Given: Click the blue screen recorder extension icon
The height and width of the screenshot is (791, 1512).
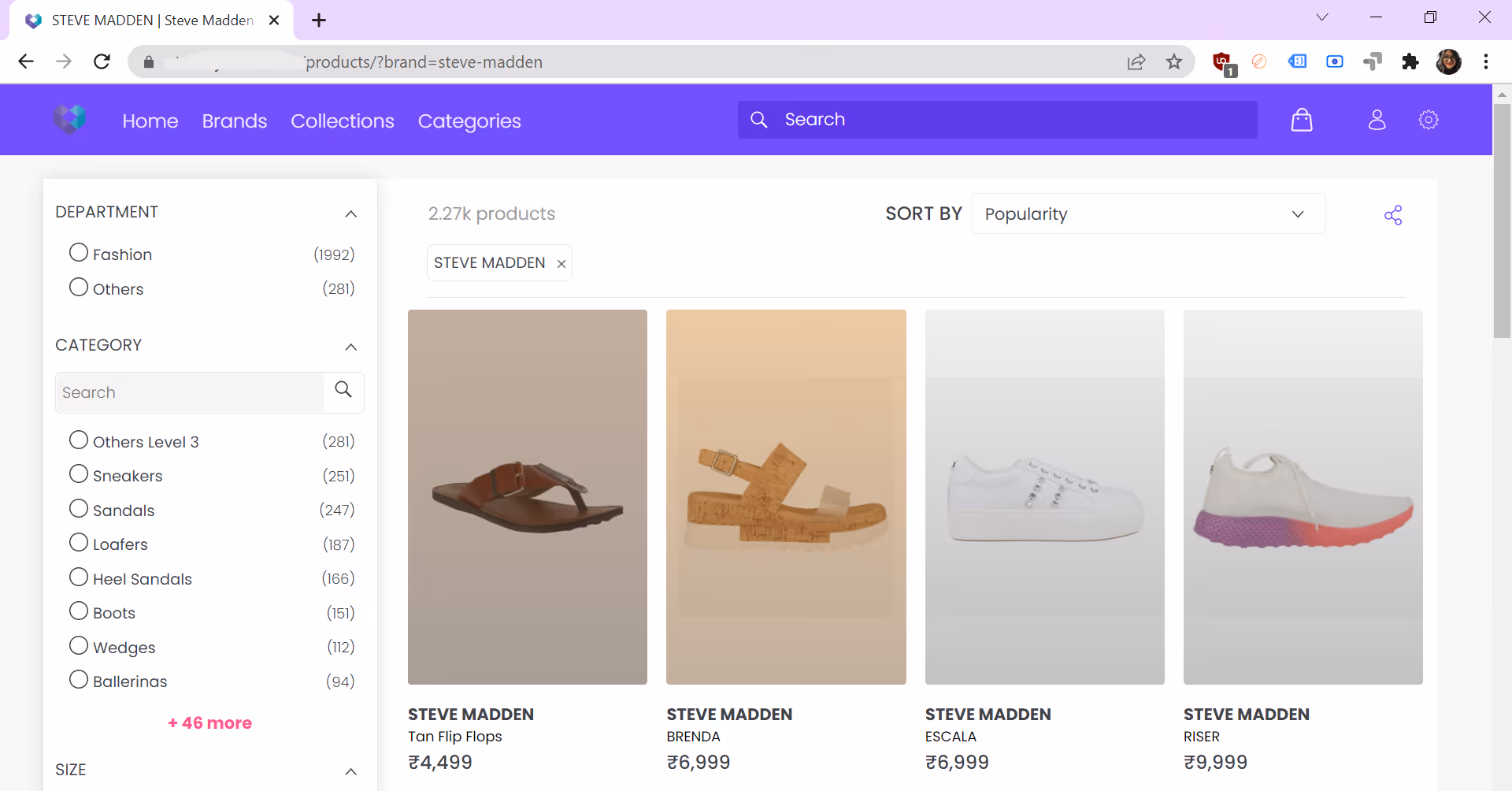Looking at the screenshot, I should point(1335,61).
